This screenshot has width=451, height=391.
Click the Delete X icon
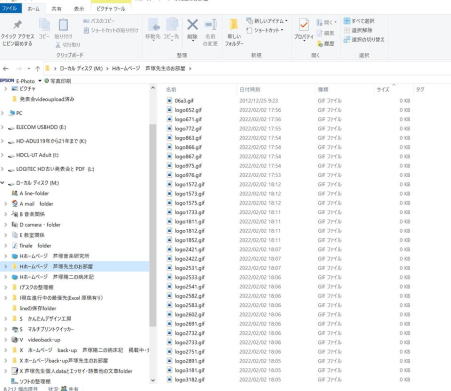point(192,25)
